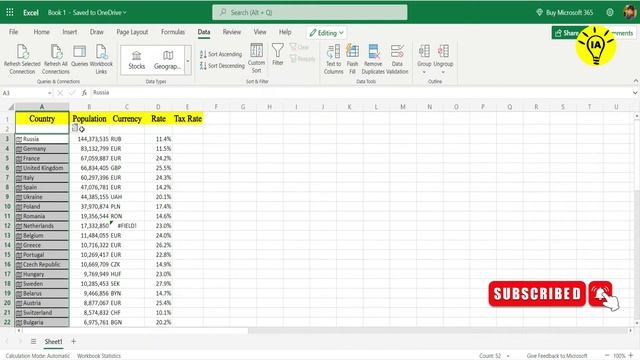Viewport: 640px width, 360px height.
Task: Convert to Geography data type
Action: pyautogui.click(x=167, y=60)
